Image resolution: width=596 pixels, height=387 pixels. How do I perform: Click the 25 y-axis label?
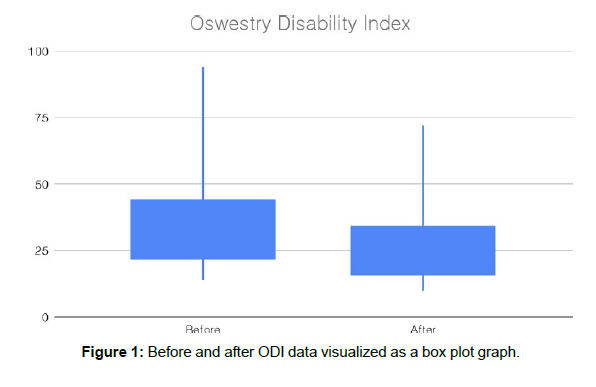pyautogui.click(x=42, y=251)
